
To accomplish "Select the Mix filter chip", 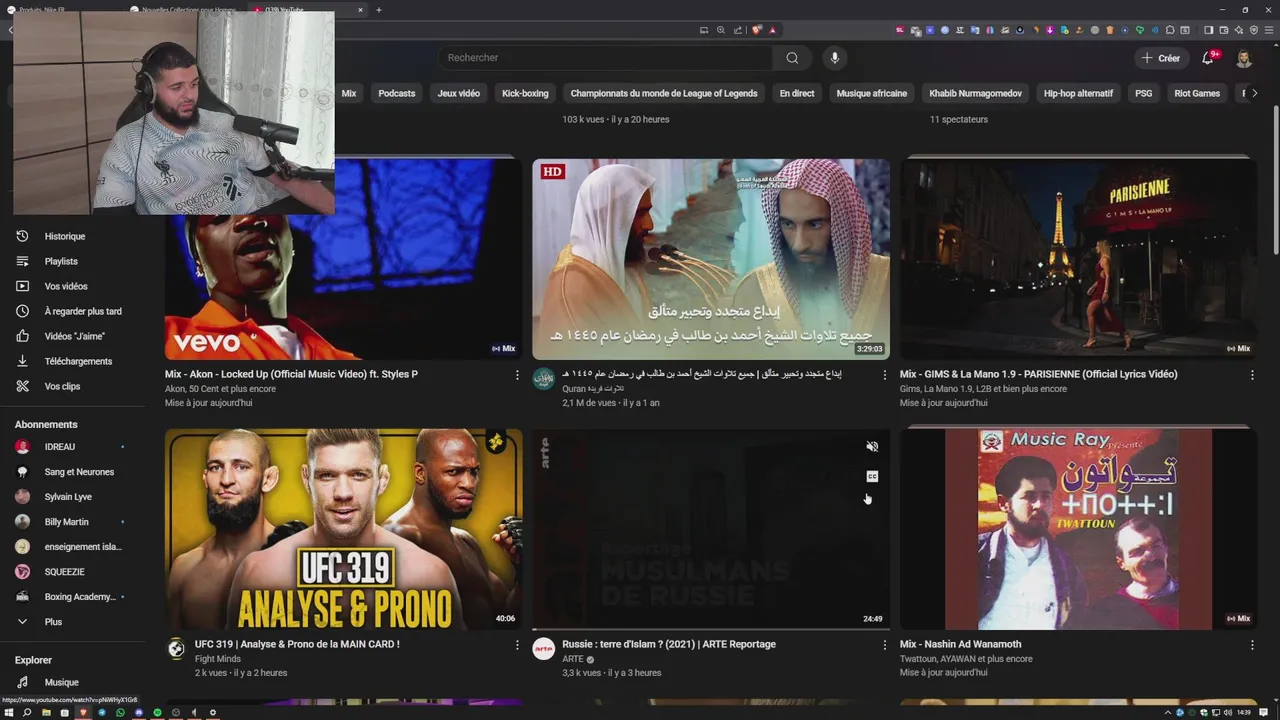I will [x=348, y=93].
